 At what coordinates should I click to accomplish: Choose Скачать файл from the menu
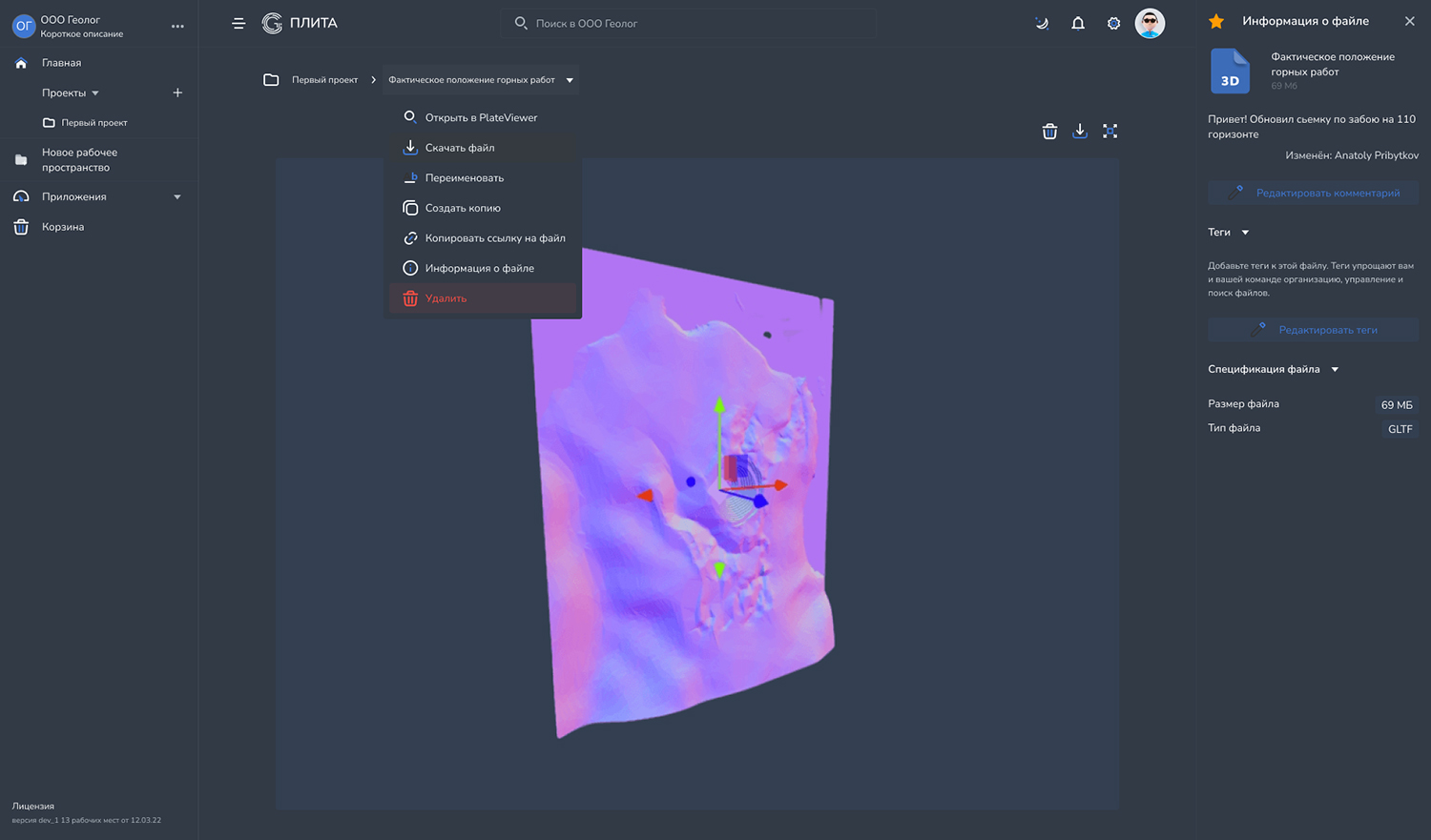coord(482,148)
